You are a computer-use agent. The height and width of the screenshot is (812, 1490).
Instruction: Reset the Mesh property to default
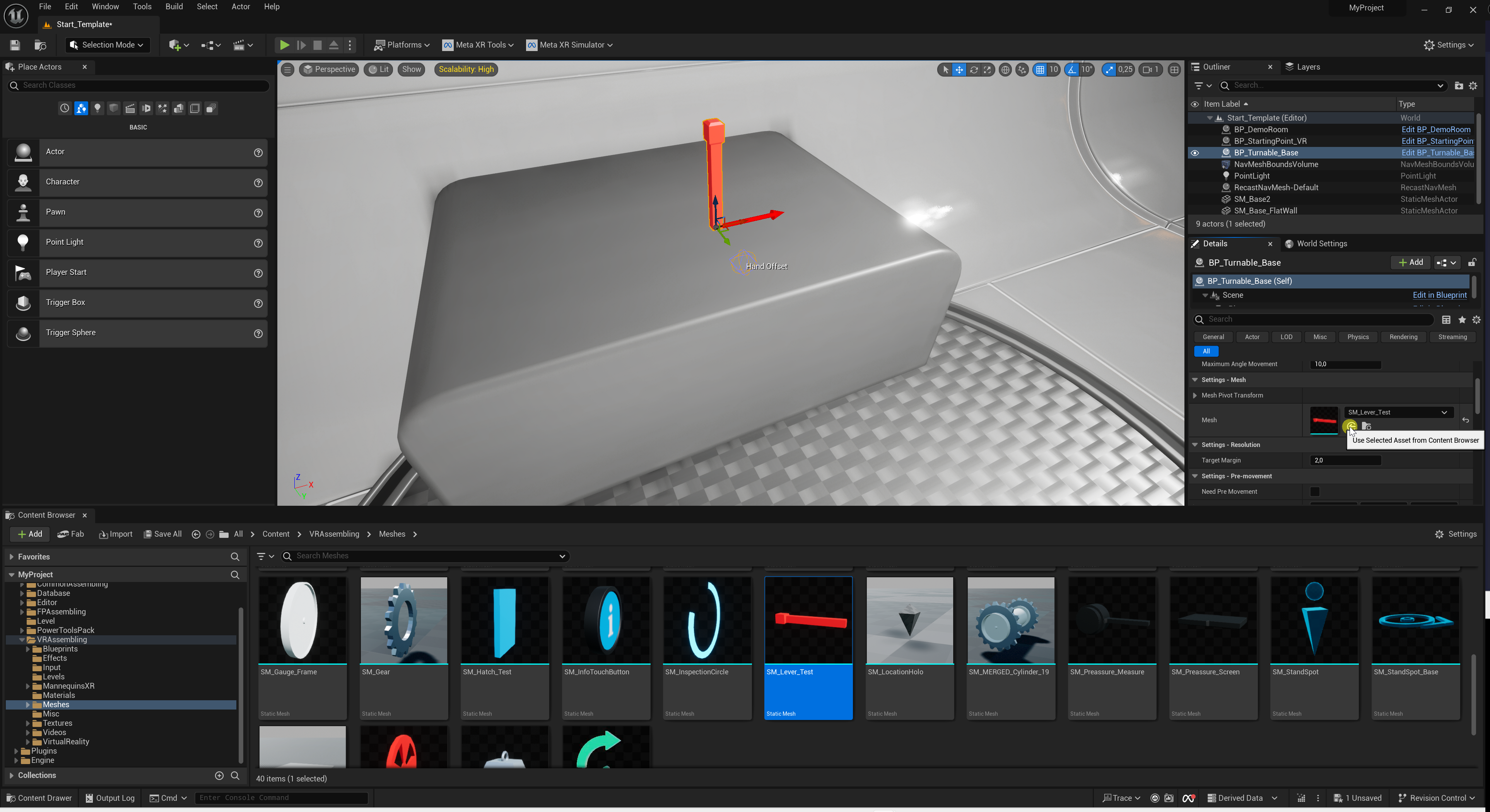point(1465,420)
